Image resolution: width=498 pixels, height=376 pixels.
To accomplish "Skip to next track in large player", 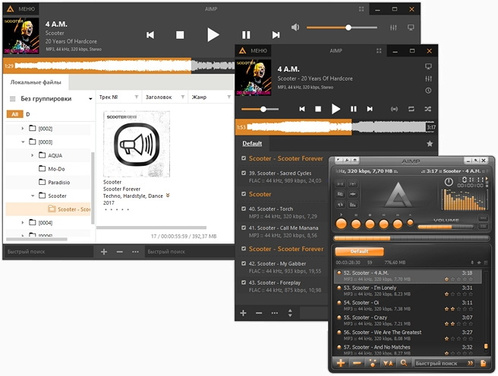I will (x=276, y=35).
